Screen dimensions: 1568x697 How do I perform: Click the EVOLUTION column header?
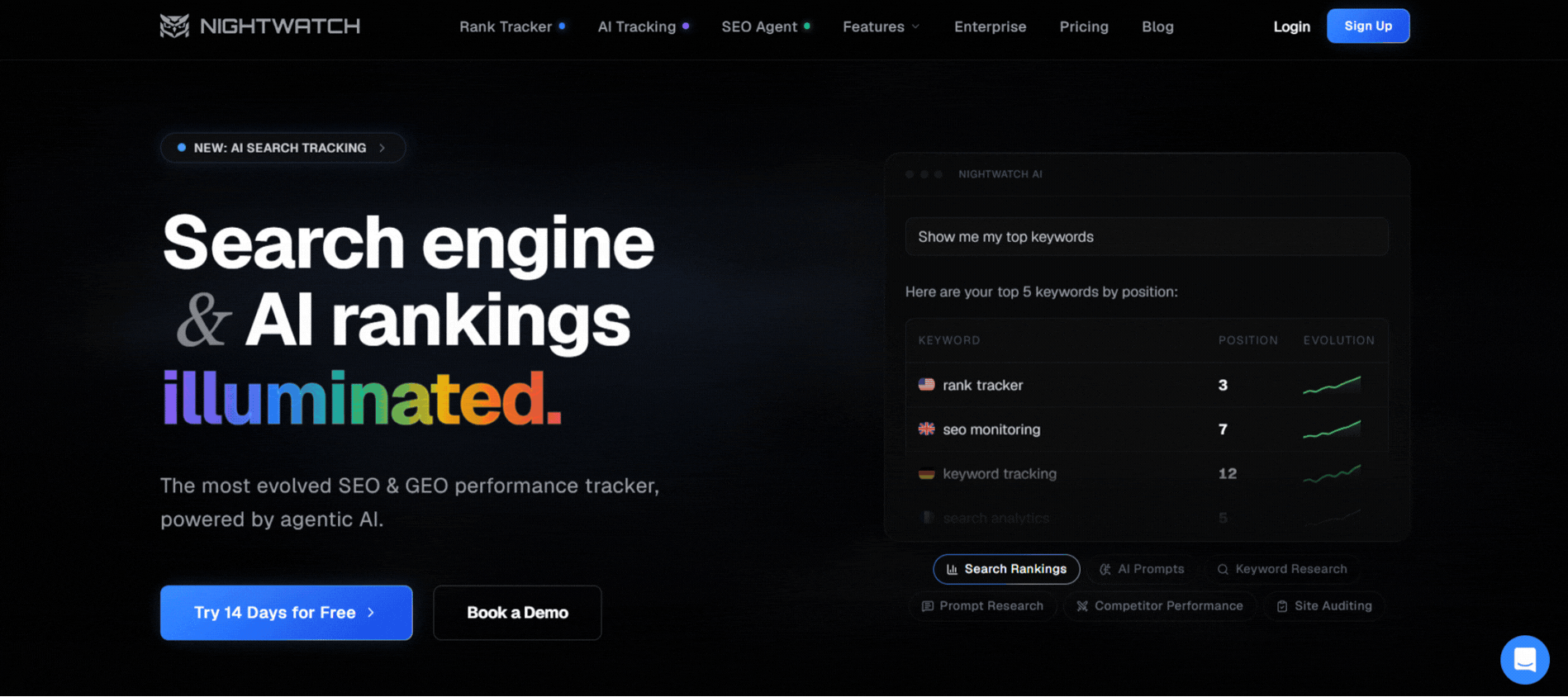(x=1338, y=340)
